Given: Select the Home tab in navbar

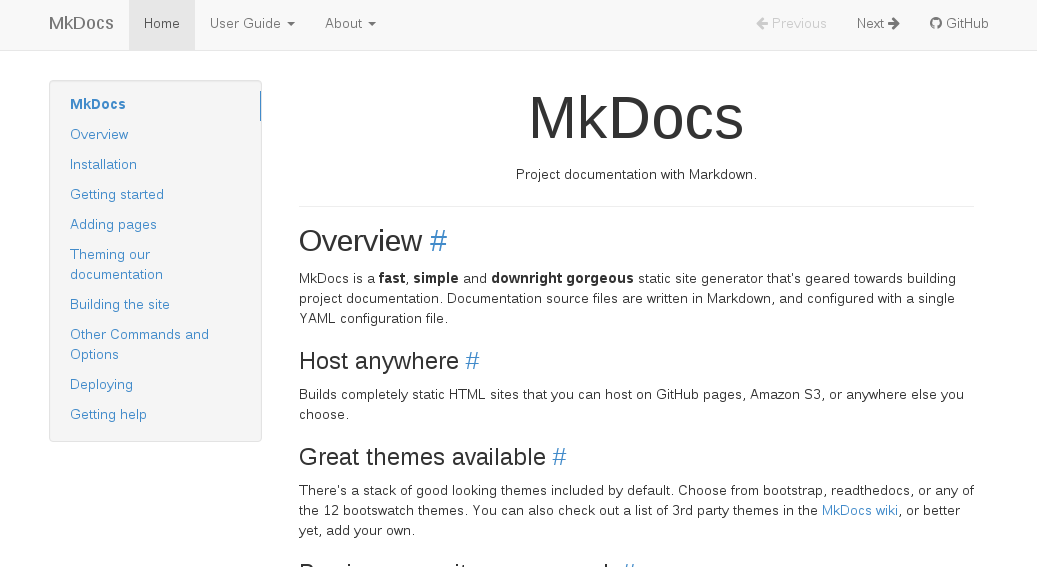Looking at the screenshot, I should 161,24.
